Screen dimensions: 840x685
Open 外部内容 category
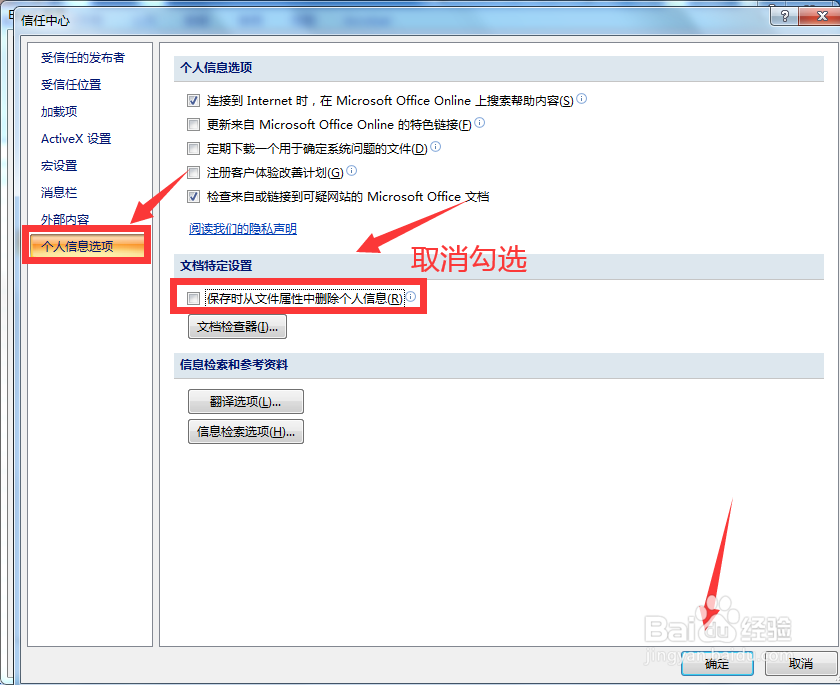[65, 219]
